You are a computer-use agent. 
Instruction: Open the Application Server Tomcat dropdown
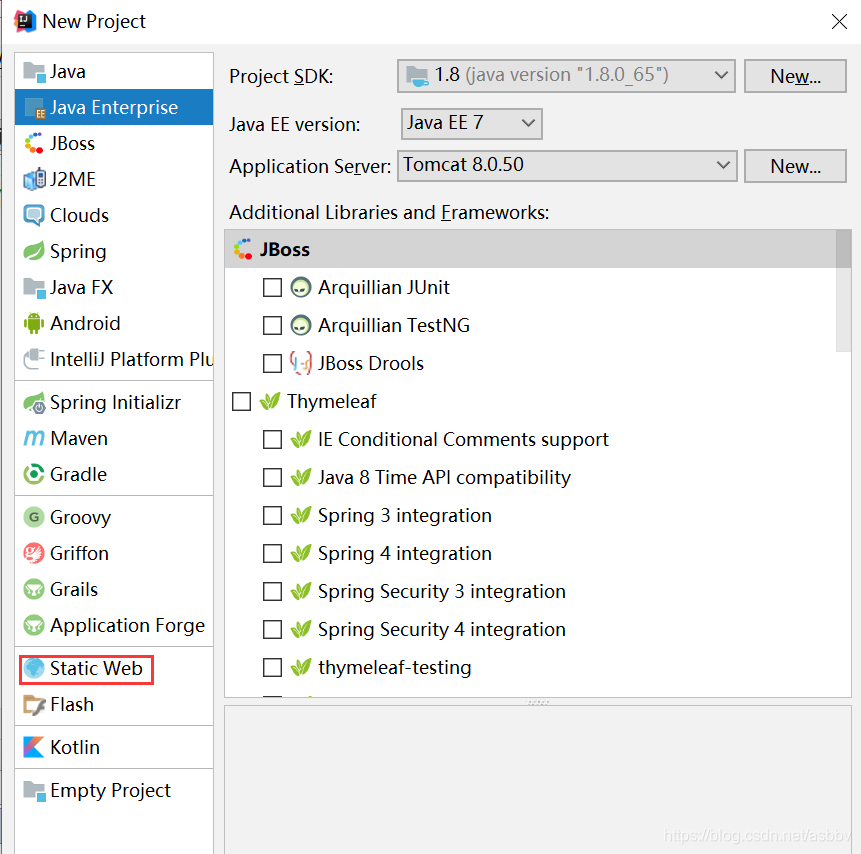(x=567, y=166)
